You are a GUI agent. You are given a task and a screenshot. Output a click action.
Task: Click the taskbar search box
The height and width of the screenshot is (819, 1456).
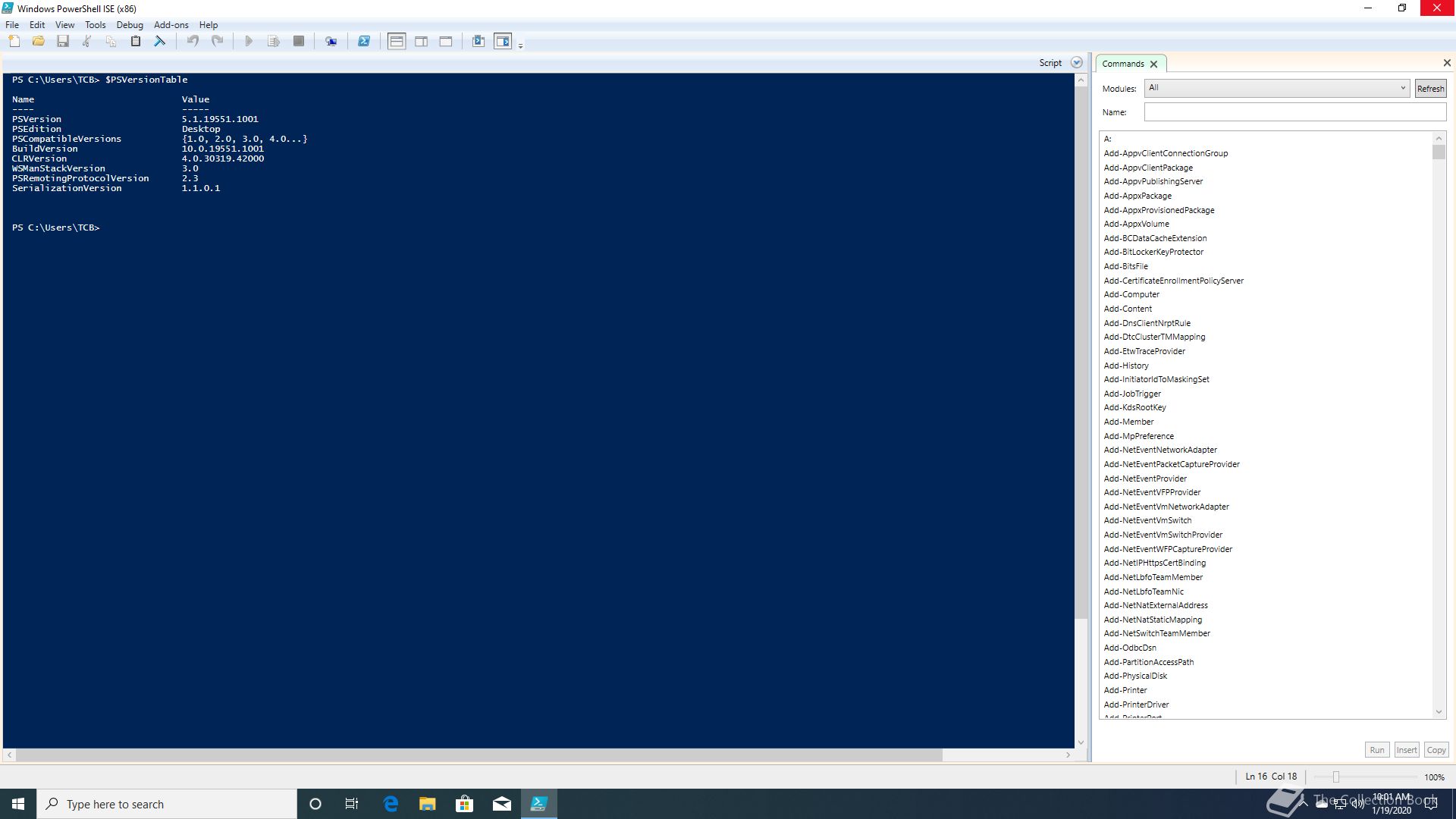167,804
